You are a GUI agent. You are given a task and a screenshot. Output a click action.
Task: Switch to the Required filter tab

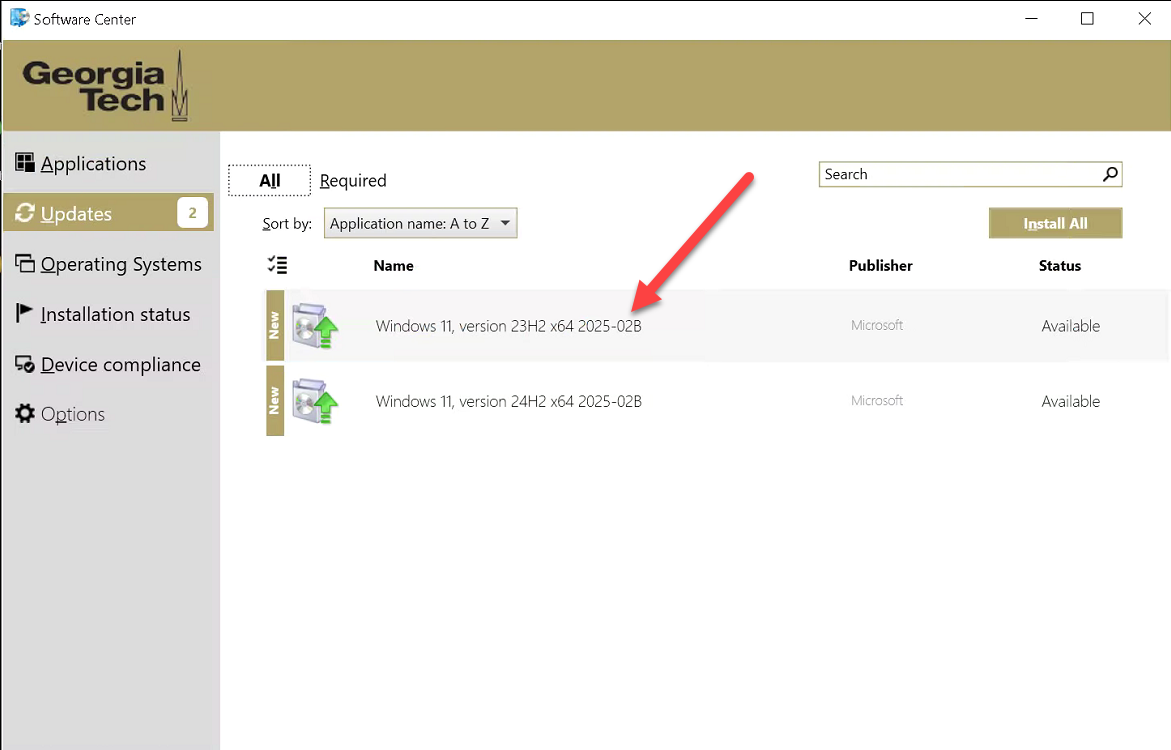pos(353,181)
